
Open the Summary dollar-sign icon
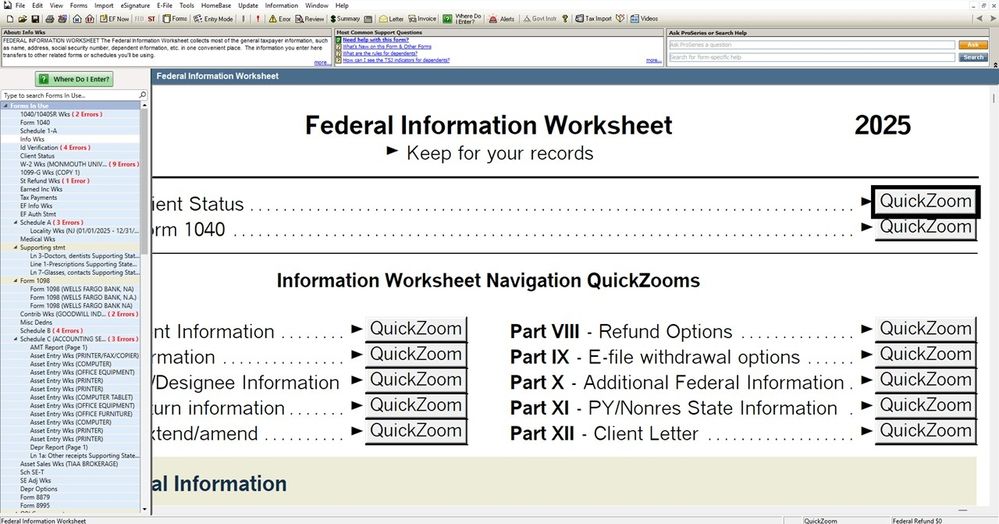pos(343,18)
